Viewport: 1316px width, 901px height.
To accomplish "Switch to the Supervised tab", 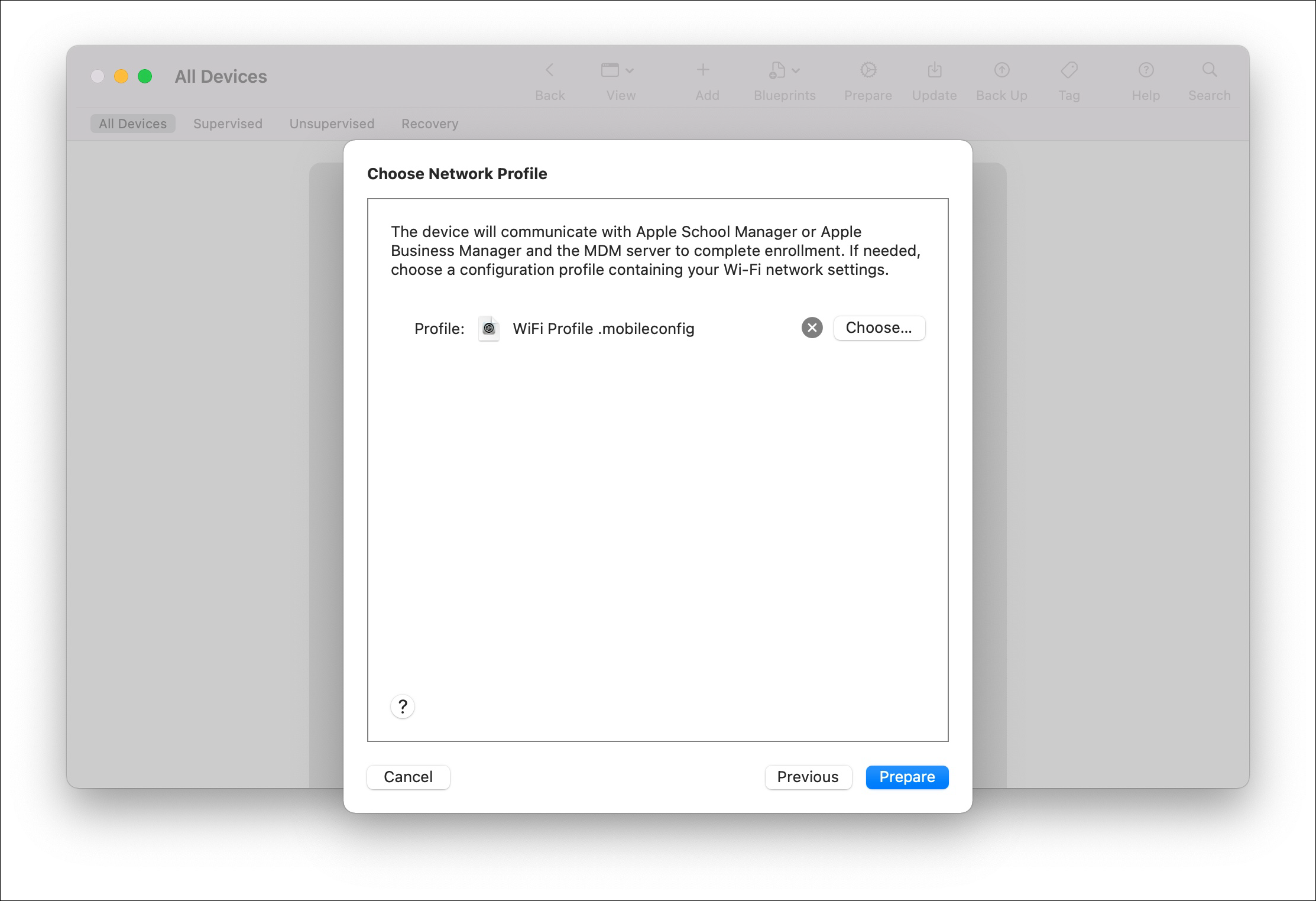I will coord(228,124).
